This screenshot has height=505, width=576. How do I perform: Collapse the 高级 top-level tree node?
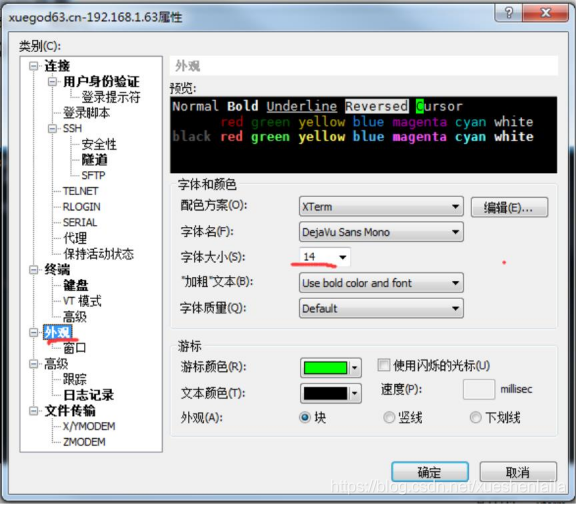[x=33, y=364]
